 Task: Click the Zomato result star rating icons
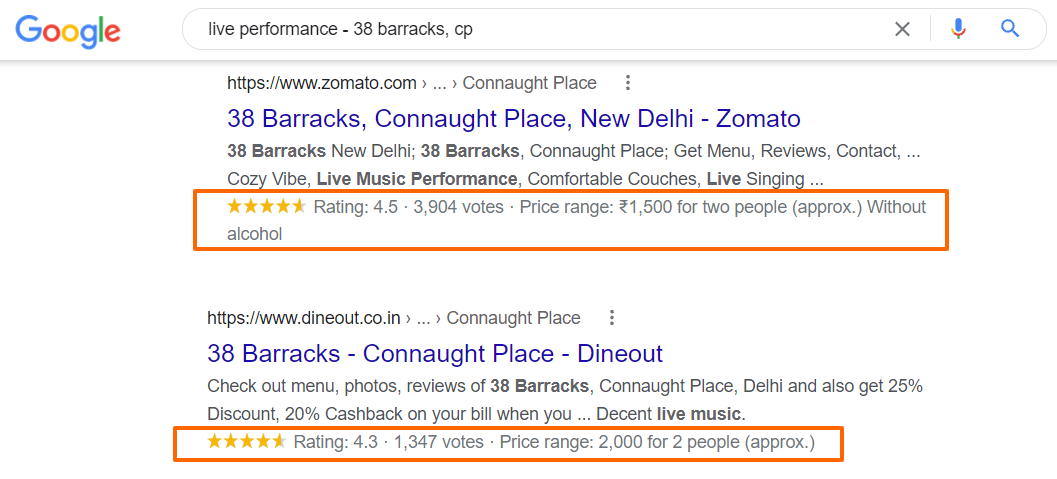point(267,207)
